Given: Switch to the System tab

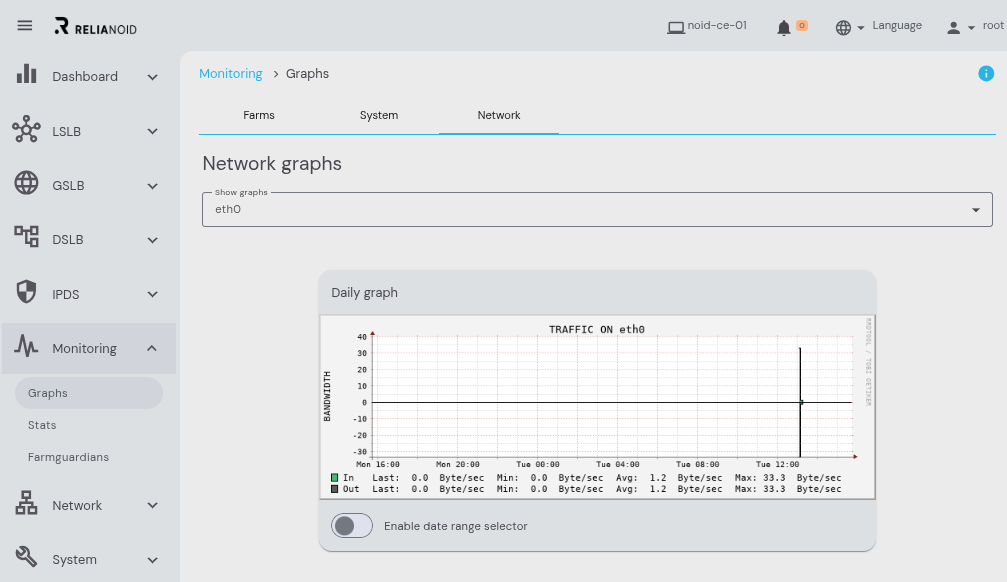Looking at the screenshot, I should [x=379, y=116].
